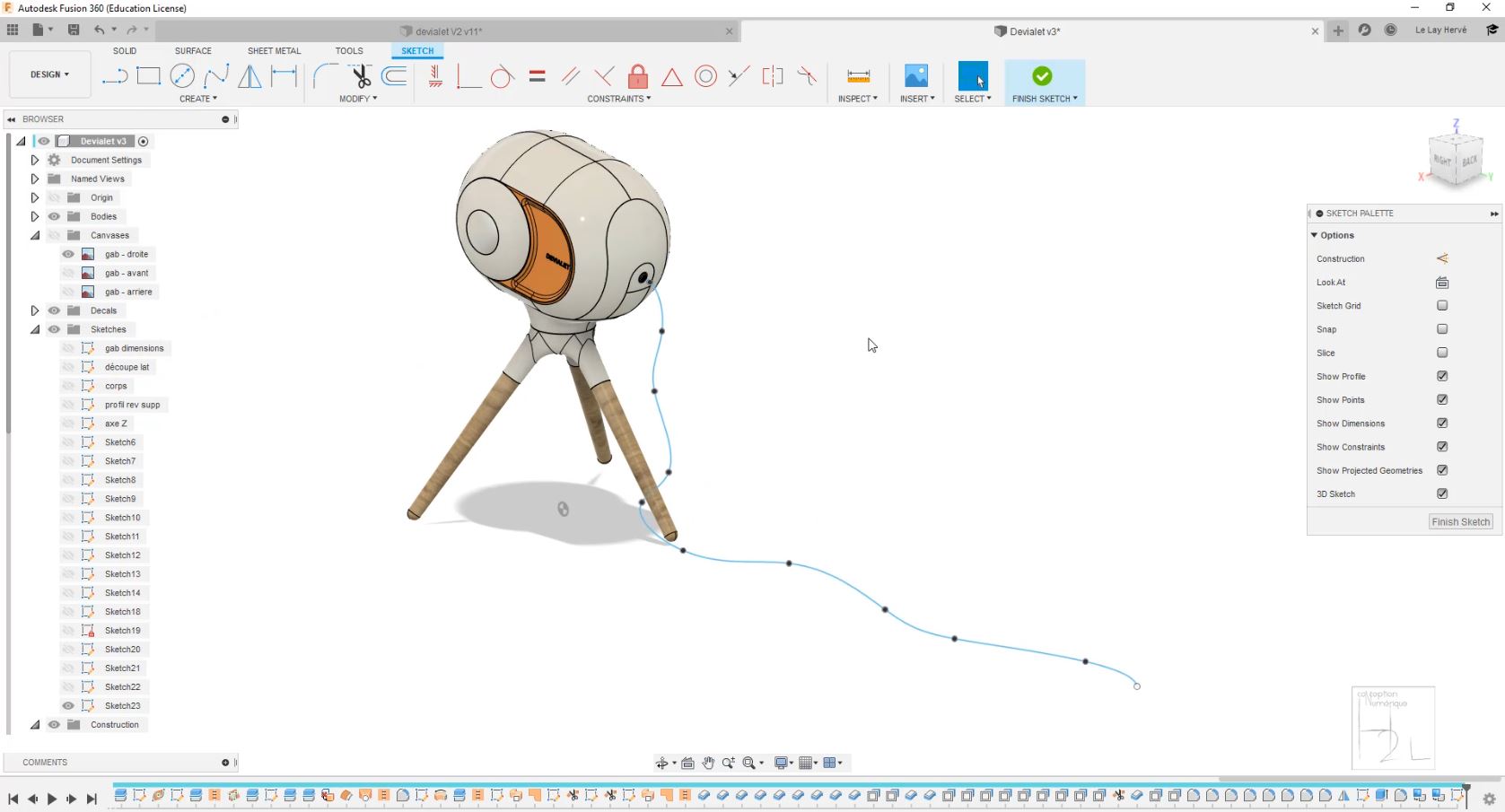The image size is (1505, 812).
Task: Click the Select tool icon
Action: (973, 76)
